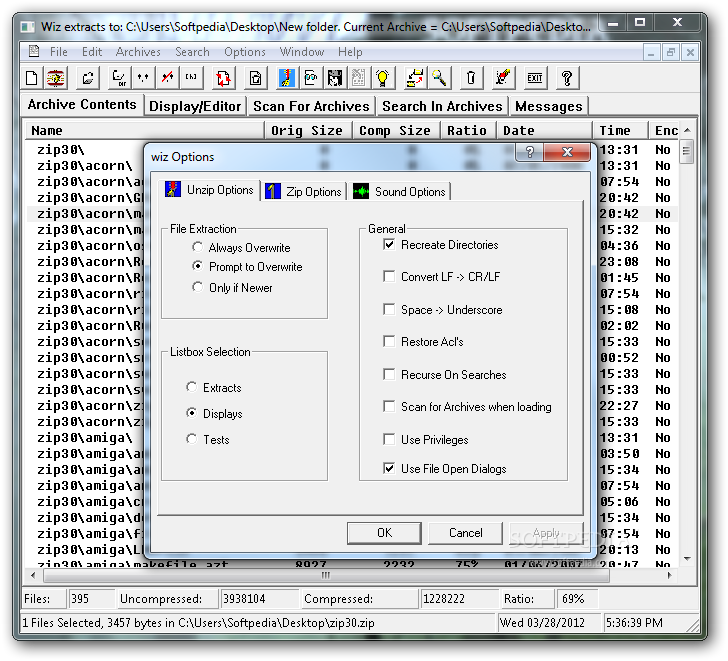Click the Orig Size column header
The height and width of the screenshot is (661, 728).
(308, 130)
